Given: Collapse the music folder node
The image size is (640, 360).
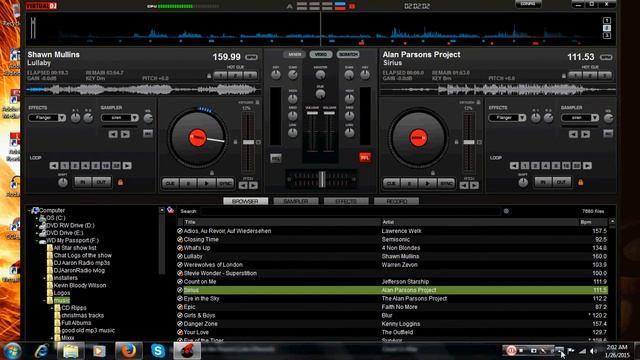Looking at the screenshot, I should 44,300.
